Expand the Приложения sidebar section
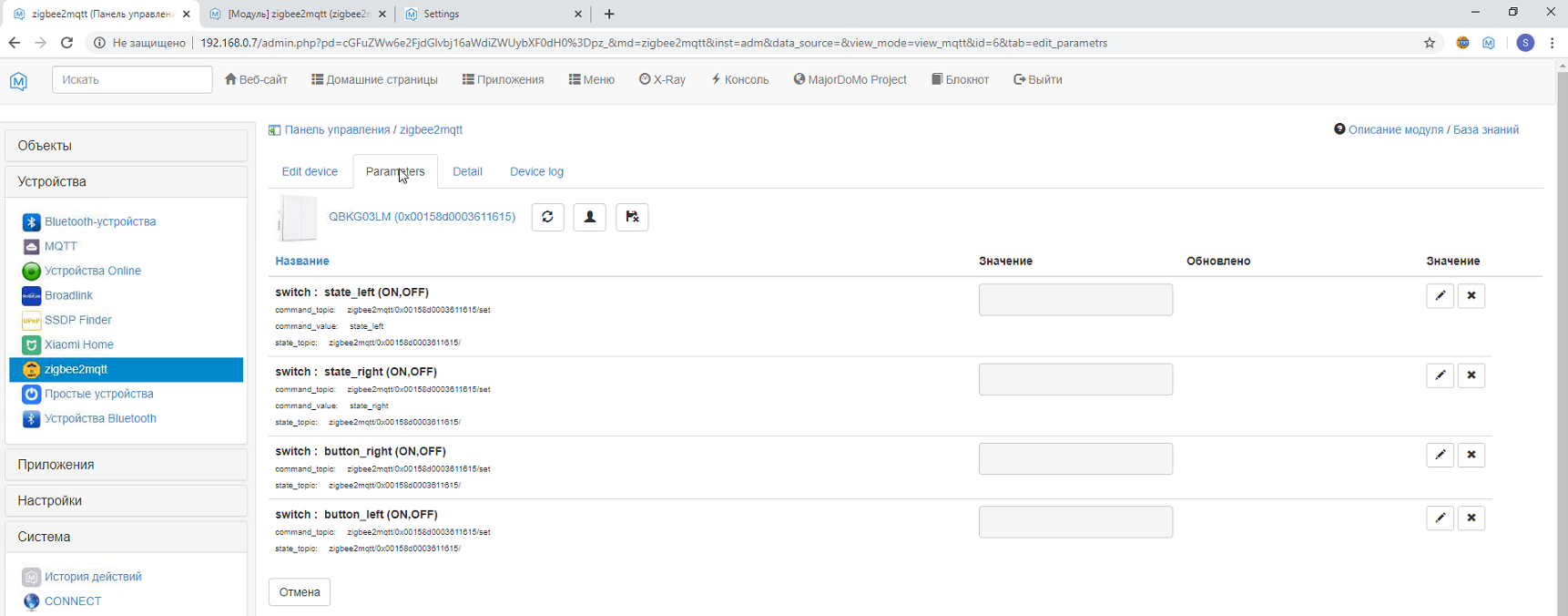This screenshot has height=616, width=1568. pos(126,465)
